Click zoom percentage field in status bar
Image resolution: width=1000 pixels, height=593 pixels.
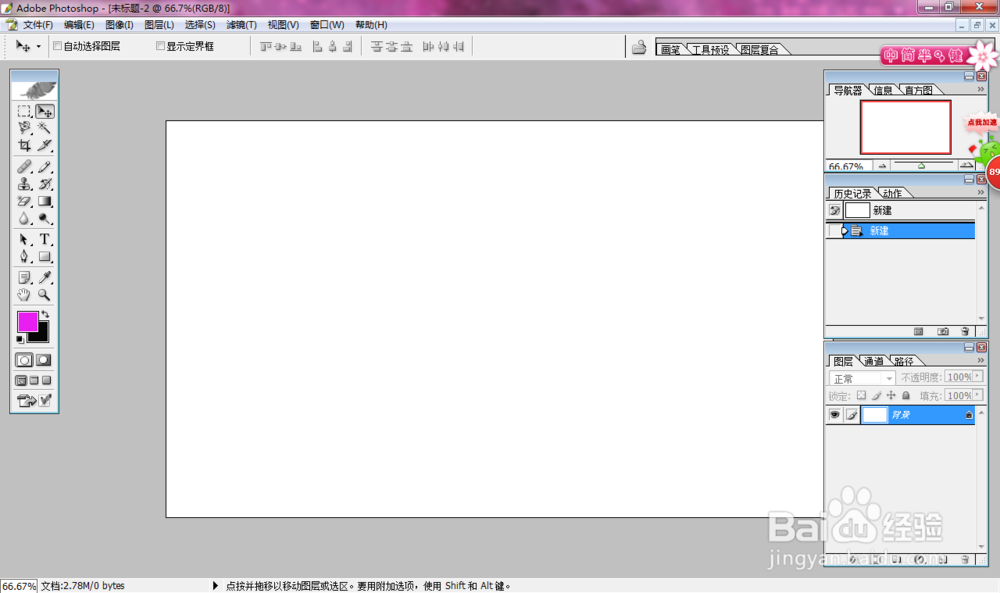tap(19, 586)
